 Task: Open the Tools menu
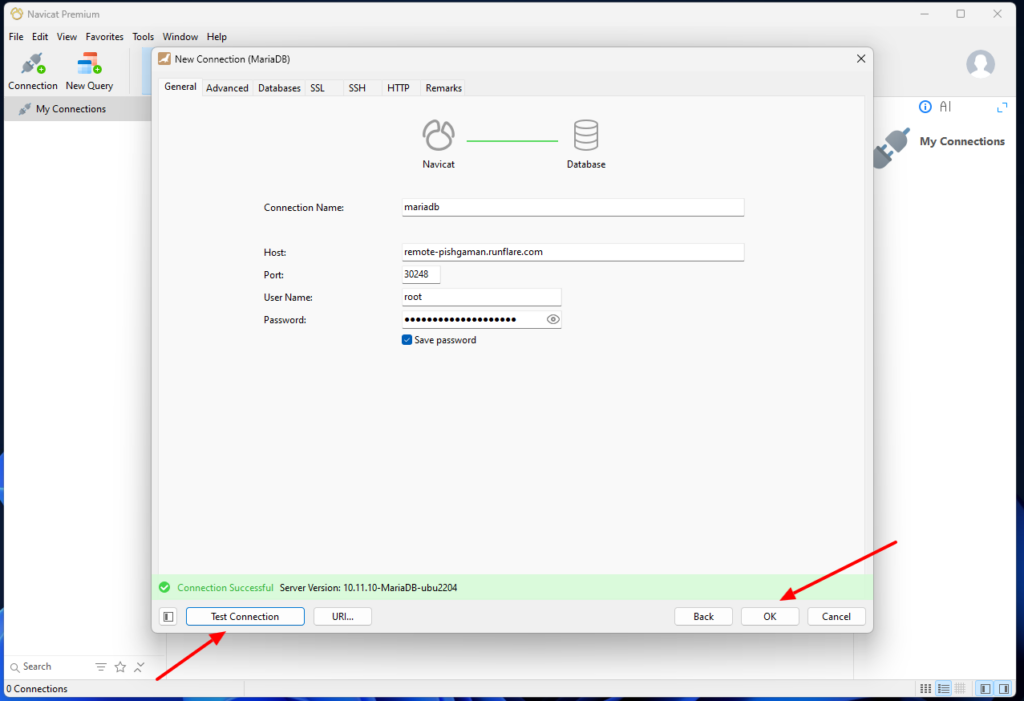point(142,37)
